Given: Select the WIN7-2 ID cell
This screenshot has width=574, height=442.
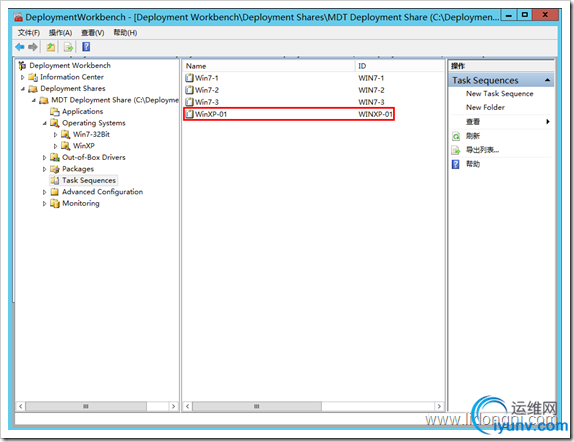Looking at the screenshot, I should click(371, 90).
